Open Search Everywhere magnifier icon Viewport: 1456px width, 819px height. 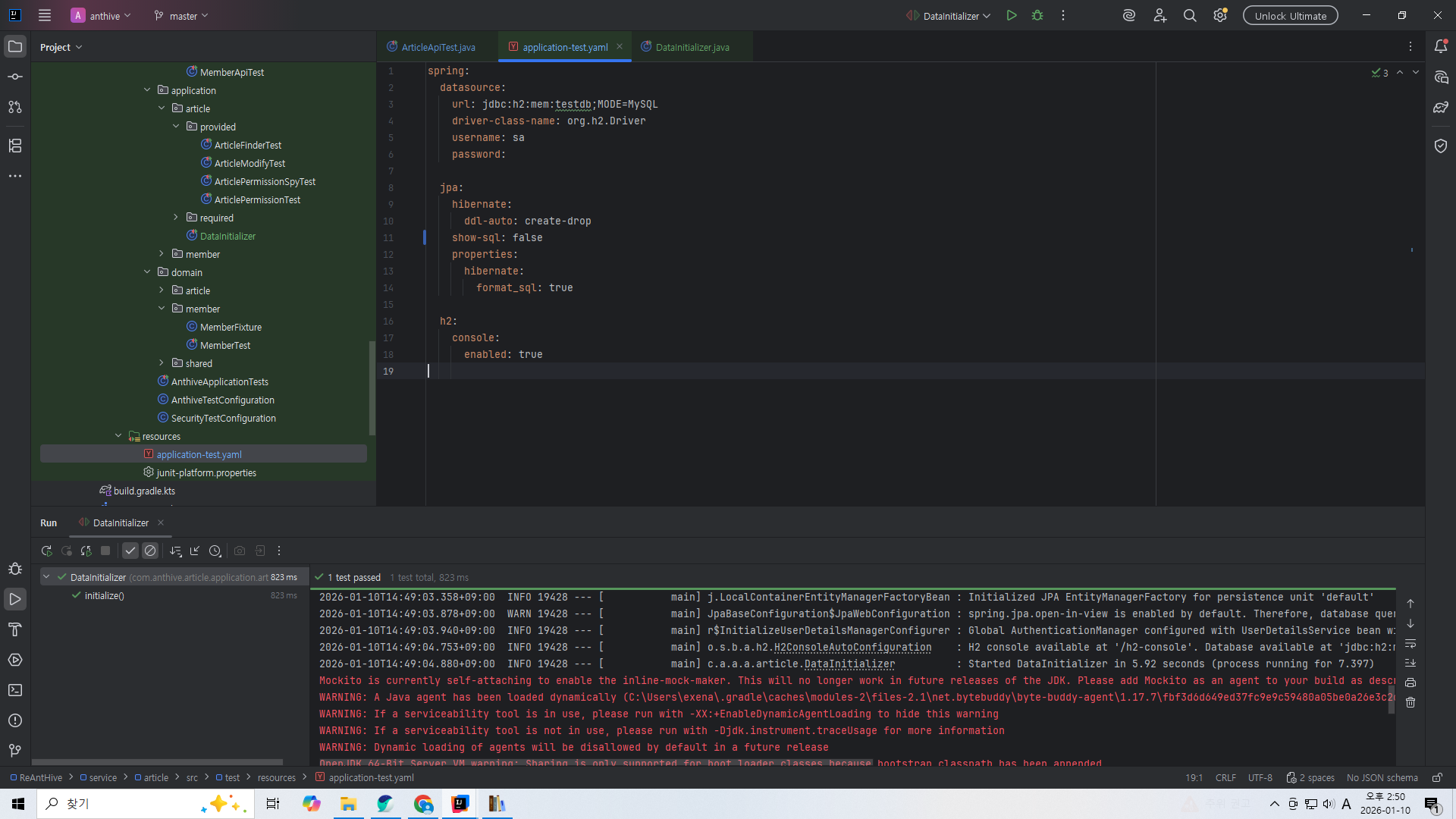(1190, 15)
